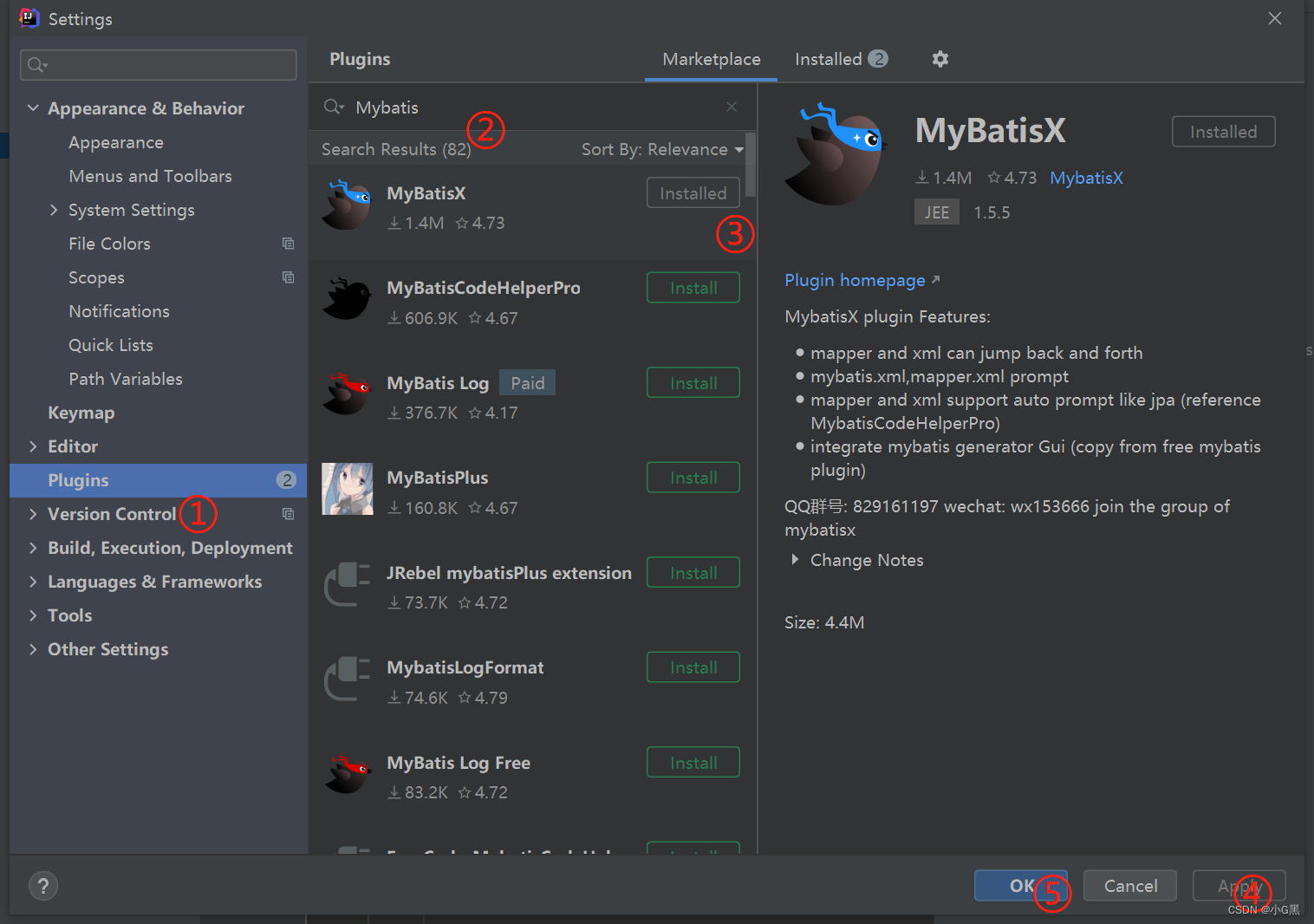The image size is (1314, 924).
Task: Expand the Other Settings section
Action: pos(33,649)
